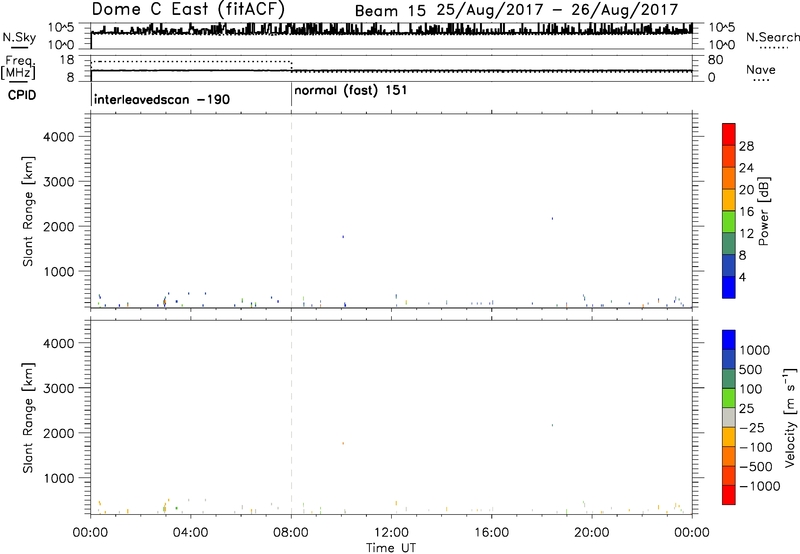This screenshot has height=554, width=800.
Task: Click the 'Velocity [m s-1]' colorbar label
Action: (x=790, y=417)
